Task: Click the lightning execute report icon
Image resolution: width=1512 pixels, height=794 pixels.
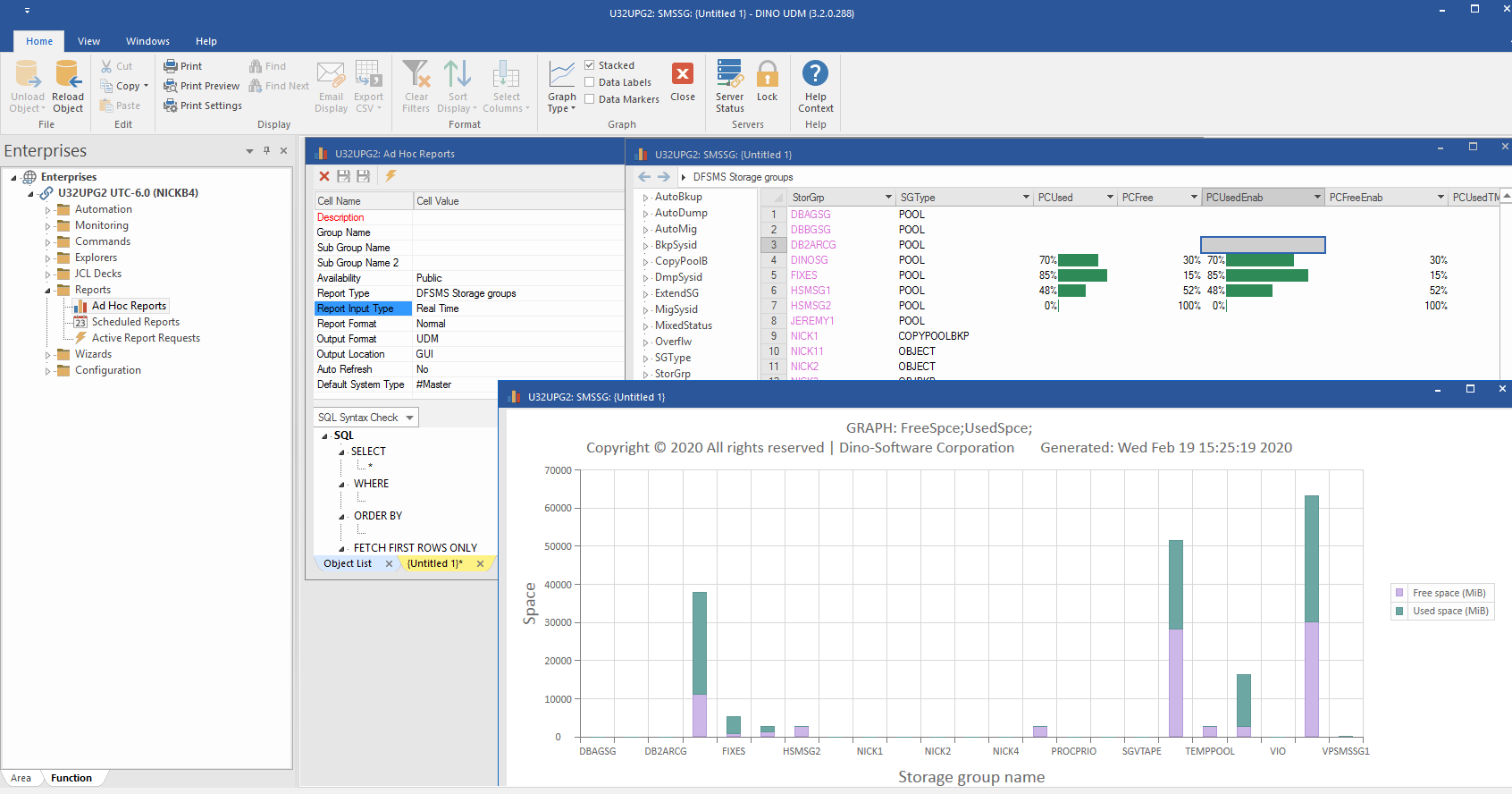Action: (x=391, y=176)
